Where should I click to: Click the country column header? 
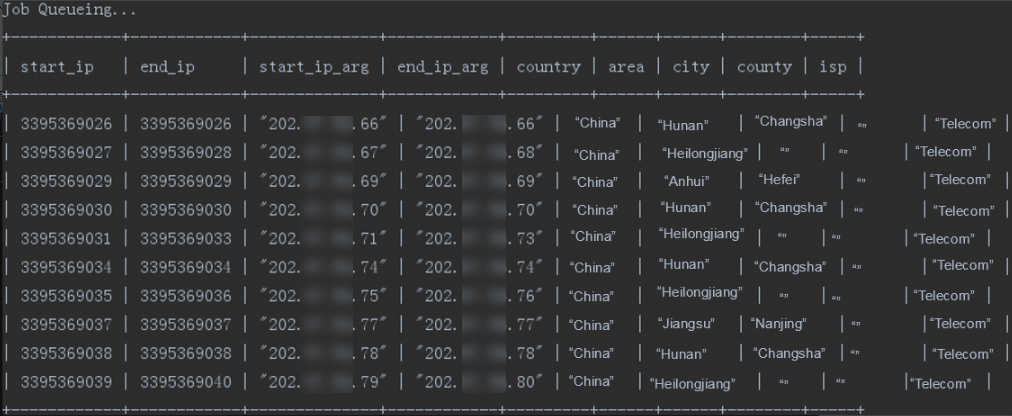click(548, 67)
